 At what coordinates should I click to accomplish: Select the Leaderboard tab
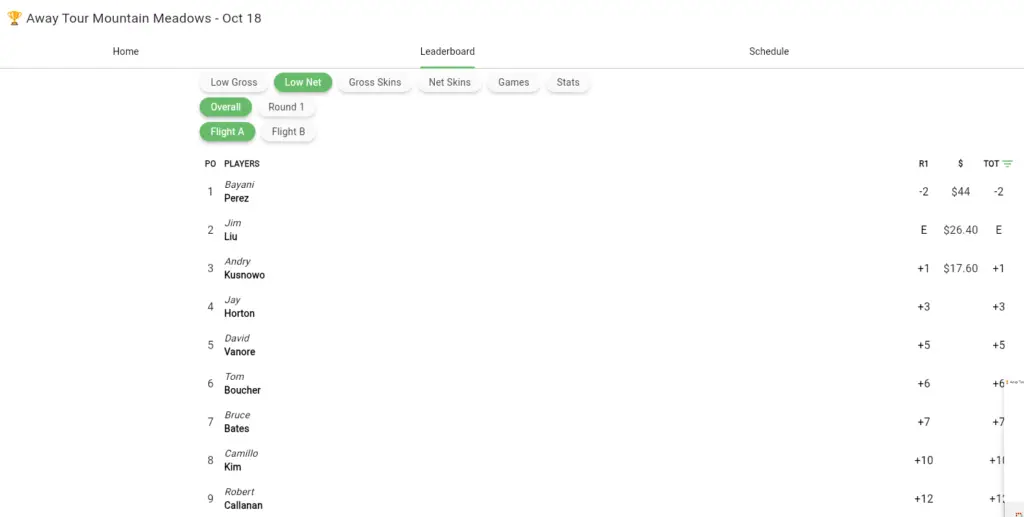tap(447, 51)
